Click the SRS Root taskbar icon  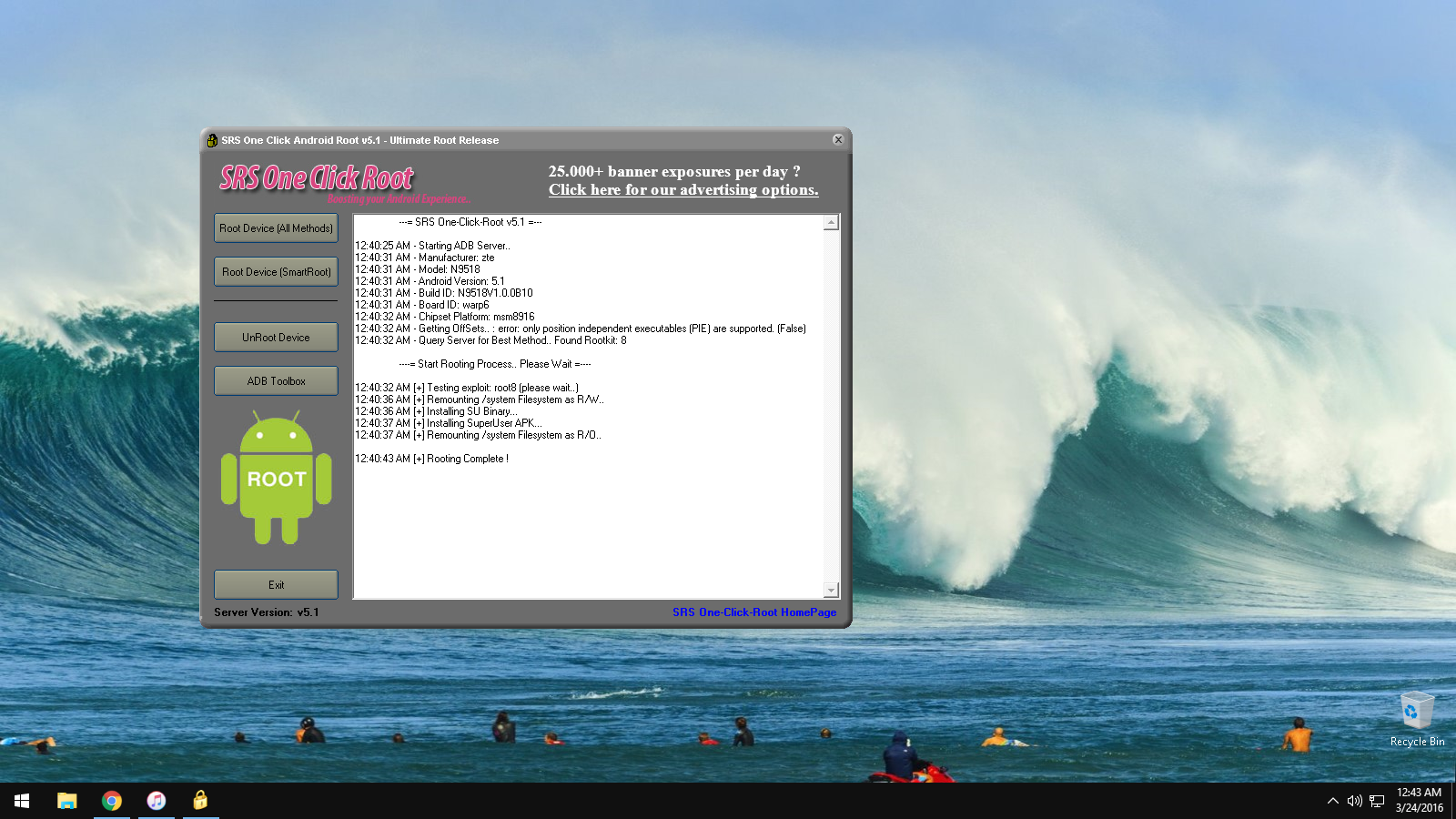pos(200,801)
